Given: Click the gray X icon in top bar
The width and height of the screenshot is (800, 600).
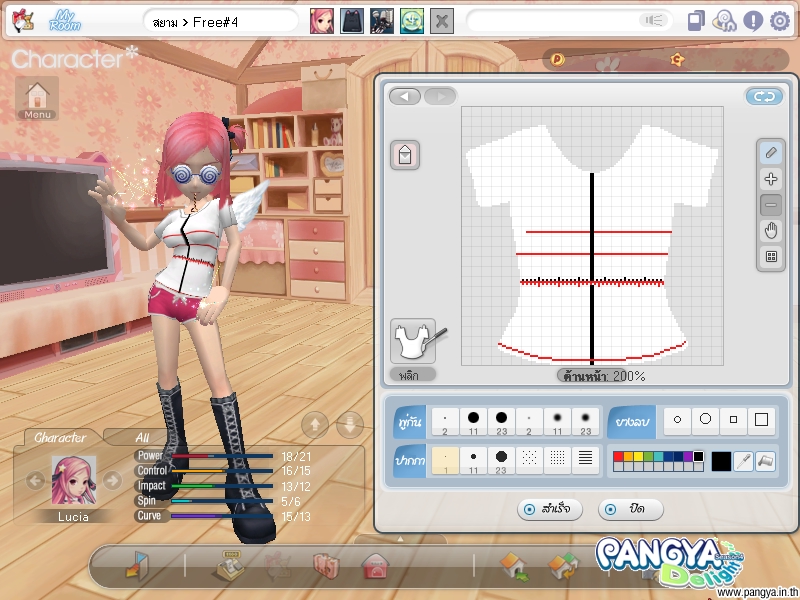Looking at the screenshot, I should coord(442,21).
